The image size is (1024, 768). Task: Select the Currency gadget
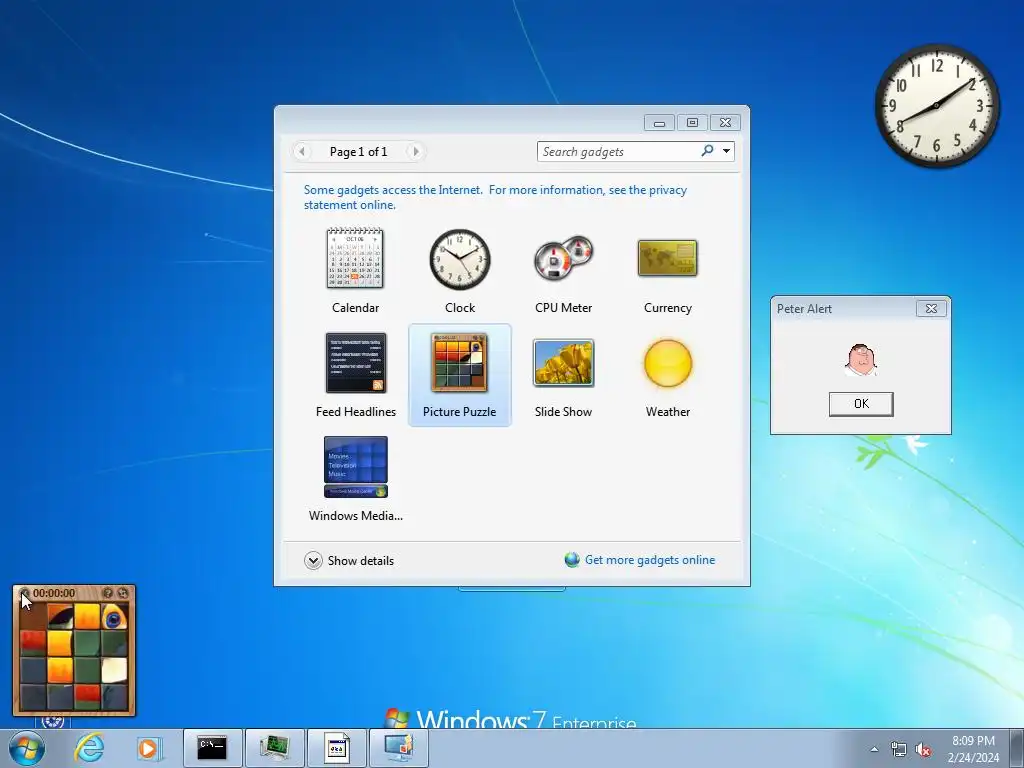(667, 270)
